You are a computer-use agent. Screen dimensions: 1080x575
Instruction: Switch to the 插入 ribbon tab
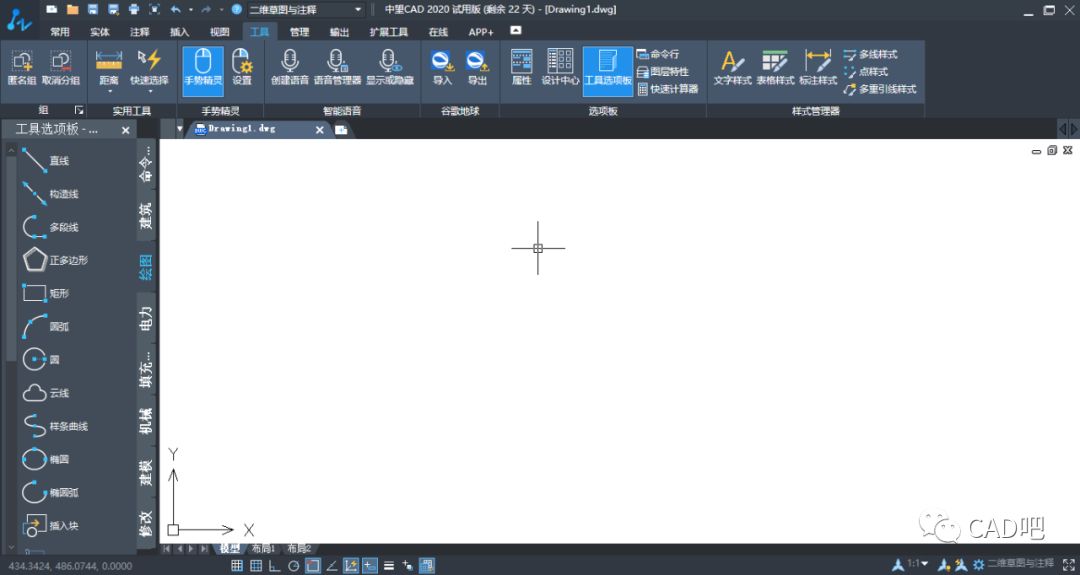180,32
